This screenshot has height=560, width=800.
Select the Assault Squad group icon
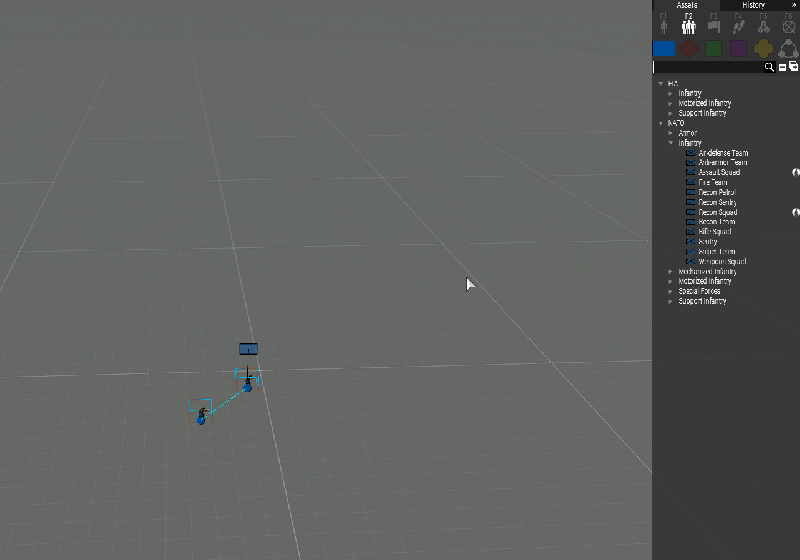pyautogui.click(x=690, y=172)
